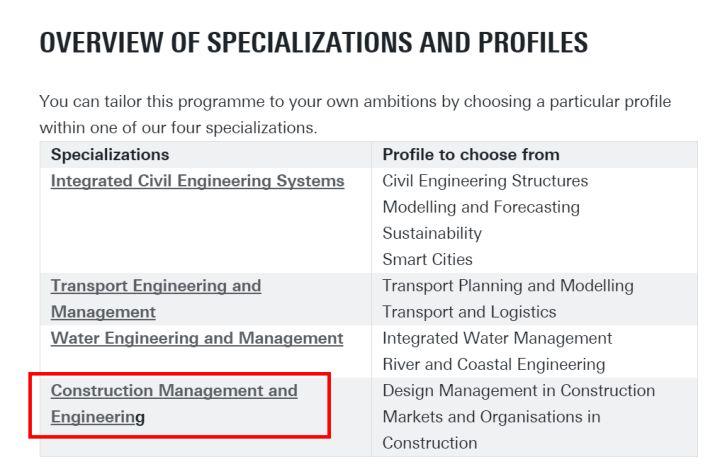Open Transport Engineering and Management link

click(155, 286)
